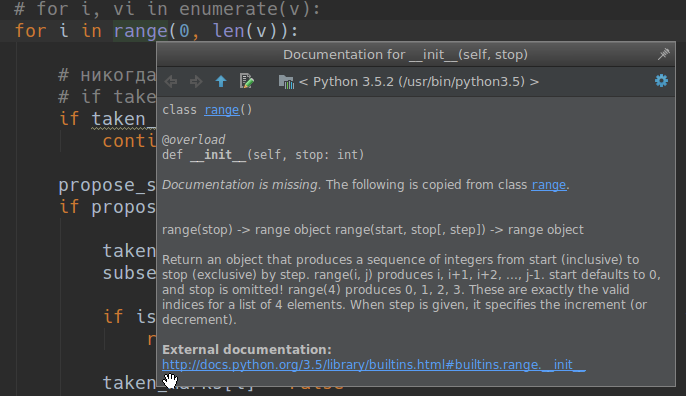Pin the documentation popup
The image size is (686, 396).
pos(664,54)
